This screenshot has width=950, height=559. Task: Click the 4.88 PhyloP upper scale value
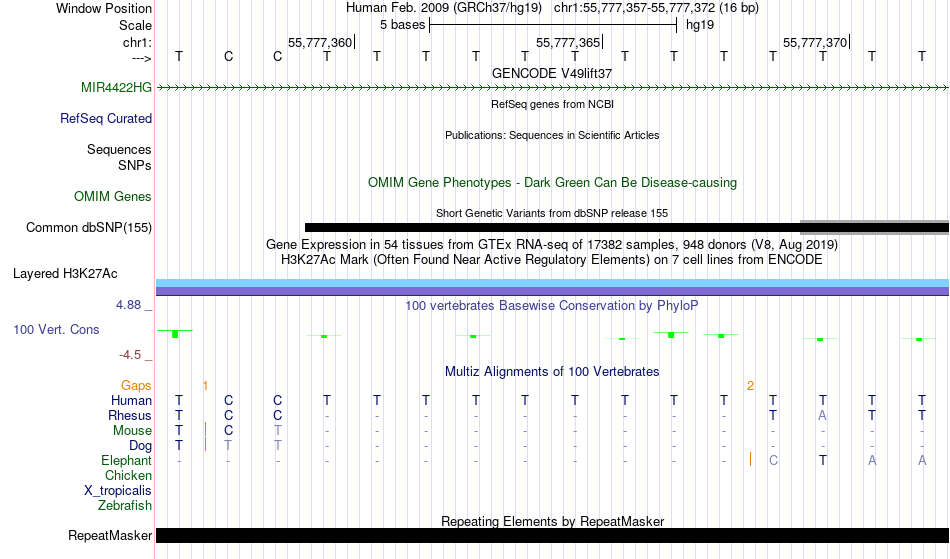[x=128, y=305]
